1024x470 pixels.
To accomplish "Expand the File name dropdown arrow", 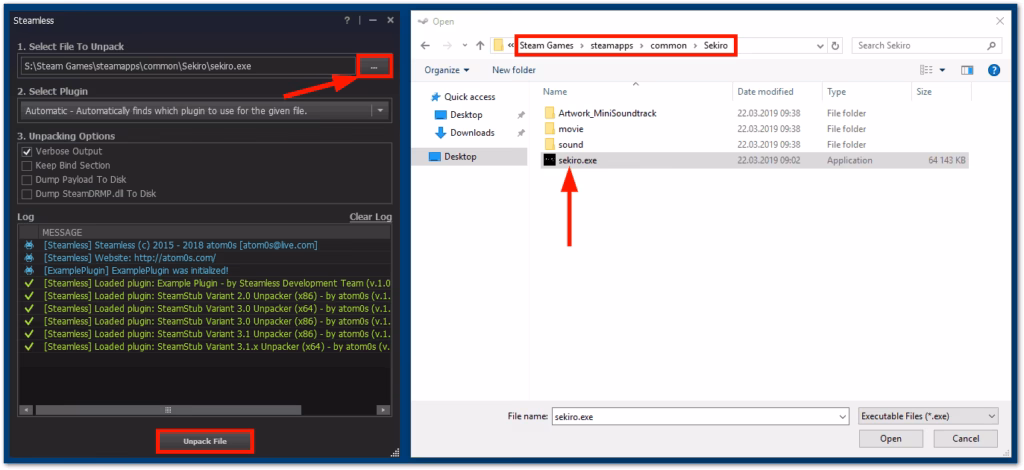I will coord(842,416).
